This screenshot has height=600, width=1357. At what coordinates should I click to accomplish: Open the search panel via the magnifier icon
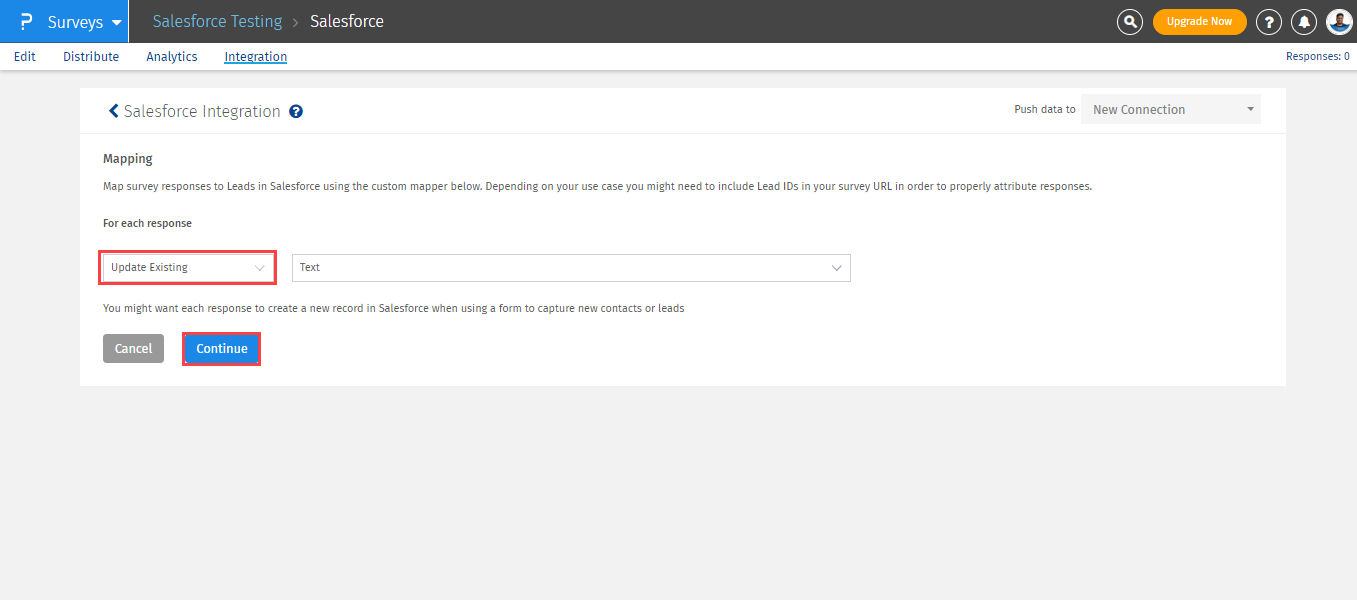click(x=1129, y=21)
